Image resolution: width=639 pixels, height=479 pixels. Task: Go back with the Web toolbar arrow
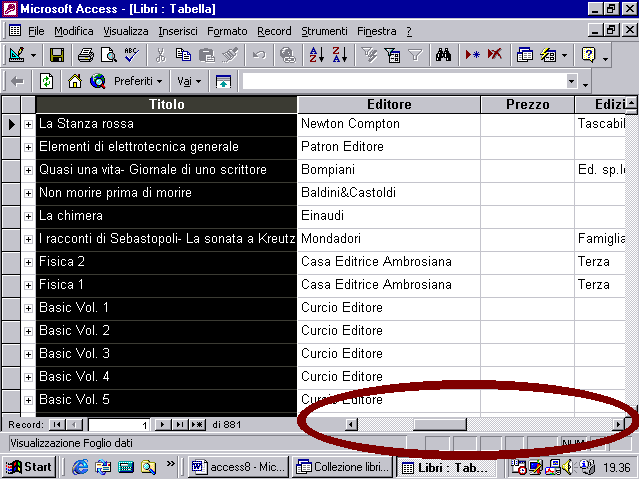(17, 82)
